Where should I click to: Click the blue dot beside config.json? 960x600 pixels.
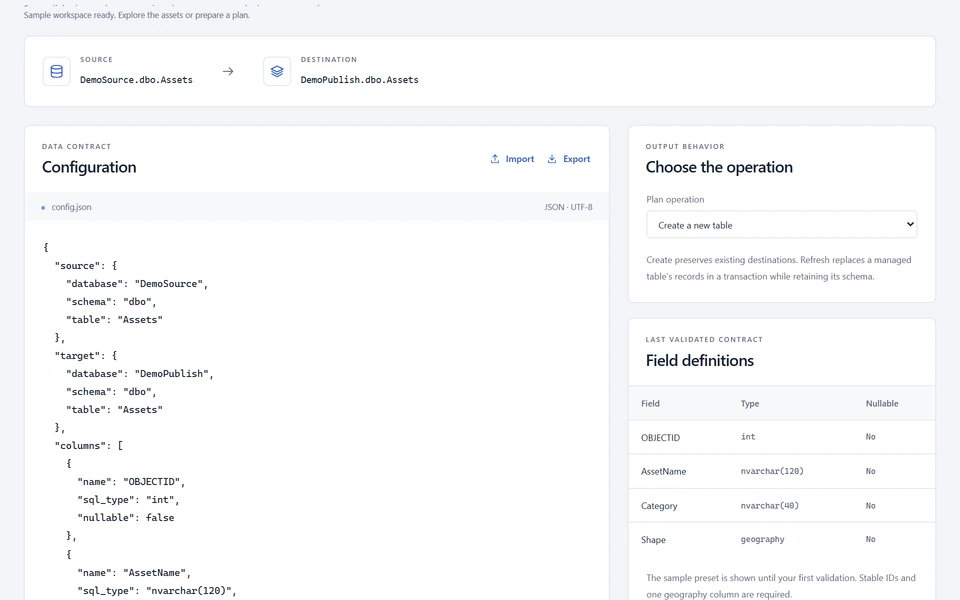(x=43, y=208)
